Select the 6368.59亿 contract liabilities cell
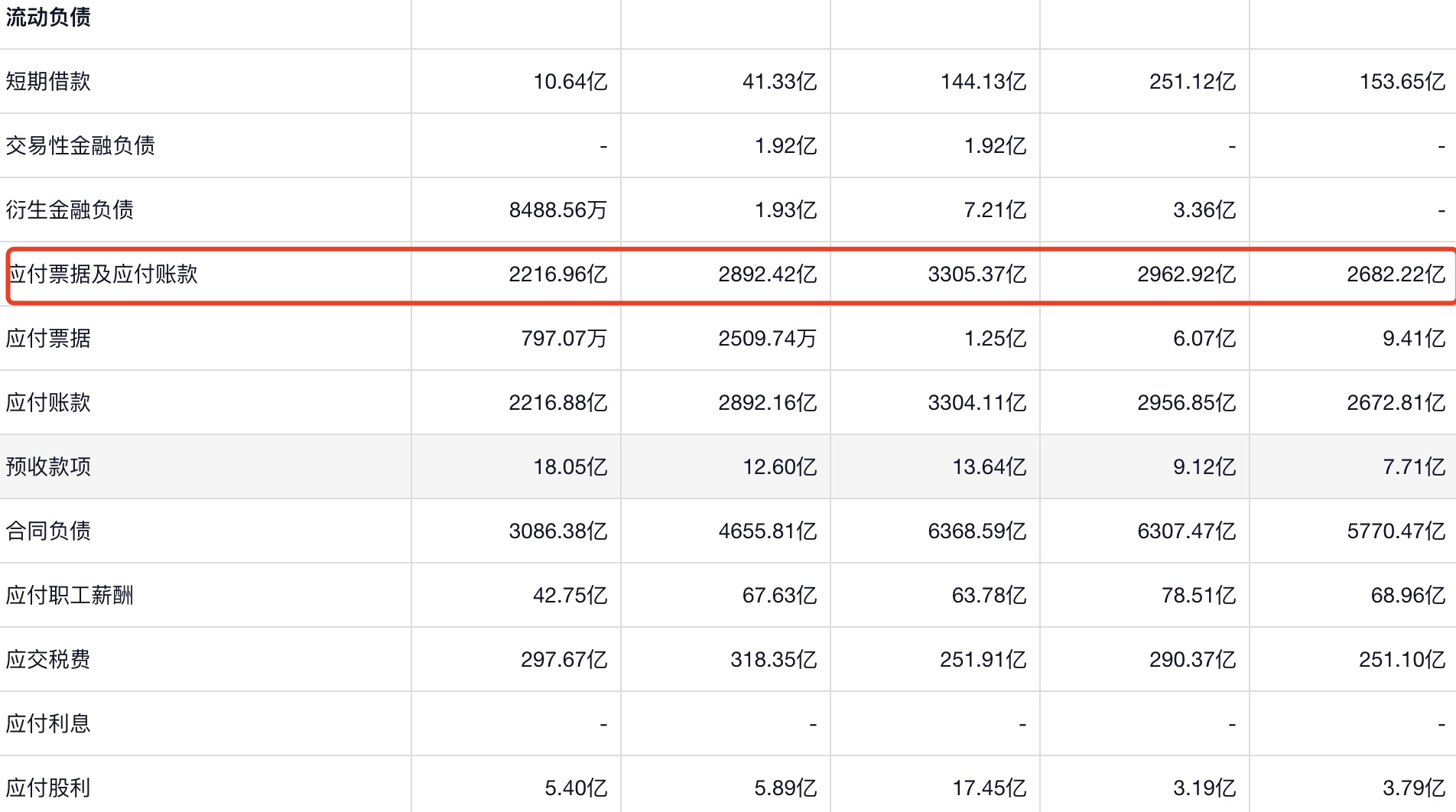This screenshot has width=1456, height=812. pyautogui.click(x=977, y=531)
